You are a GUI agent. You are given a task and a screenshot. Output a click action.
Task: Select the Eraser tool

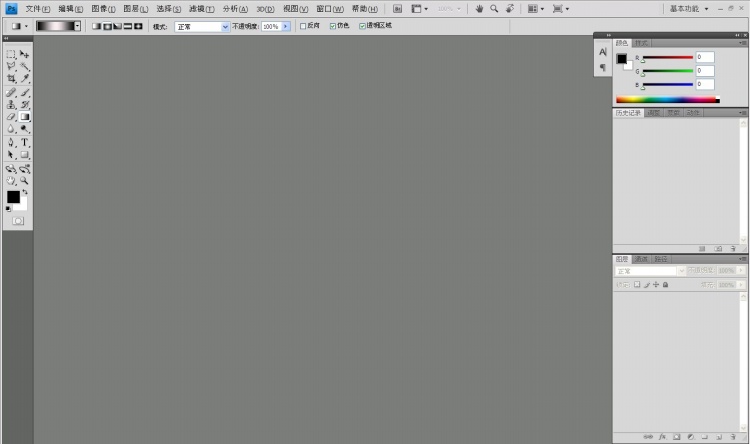click(11, 117)
